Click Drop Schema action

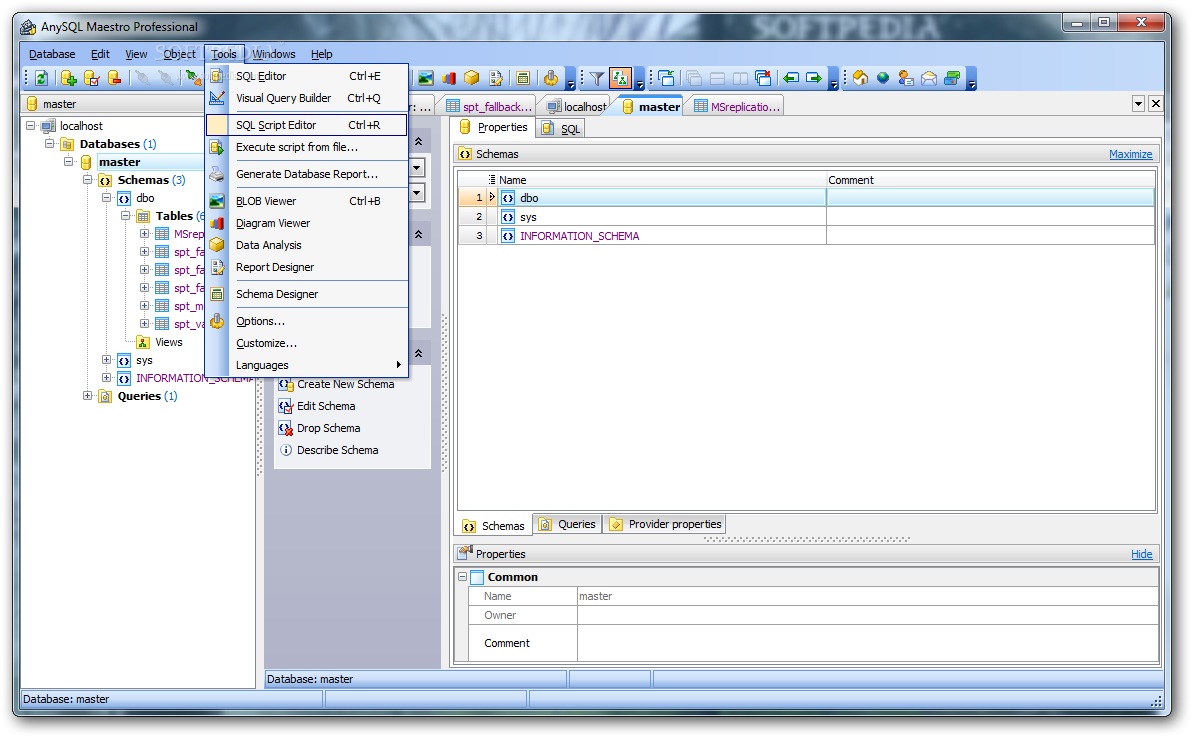pyautogui.click(x=319, y=428)
